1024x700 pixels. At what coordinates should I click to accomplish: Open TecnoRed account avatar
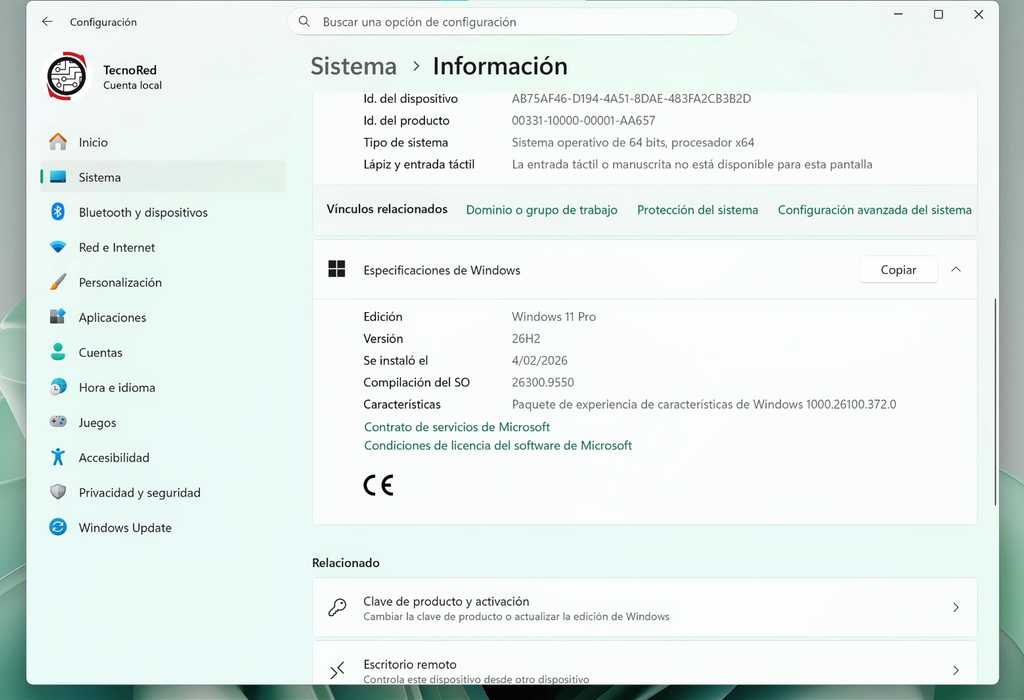coord(67,76)
